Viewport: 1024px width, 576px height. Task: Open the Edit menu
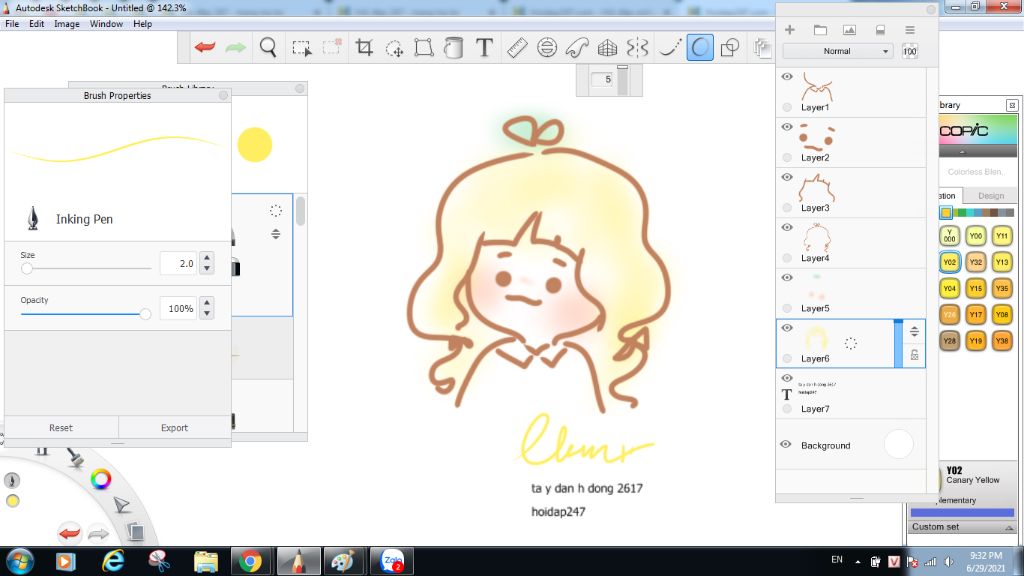[x=37, y=24]
